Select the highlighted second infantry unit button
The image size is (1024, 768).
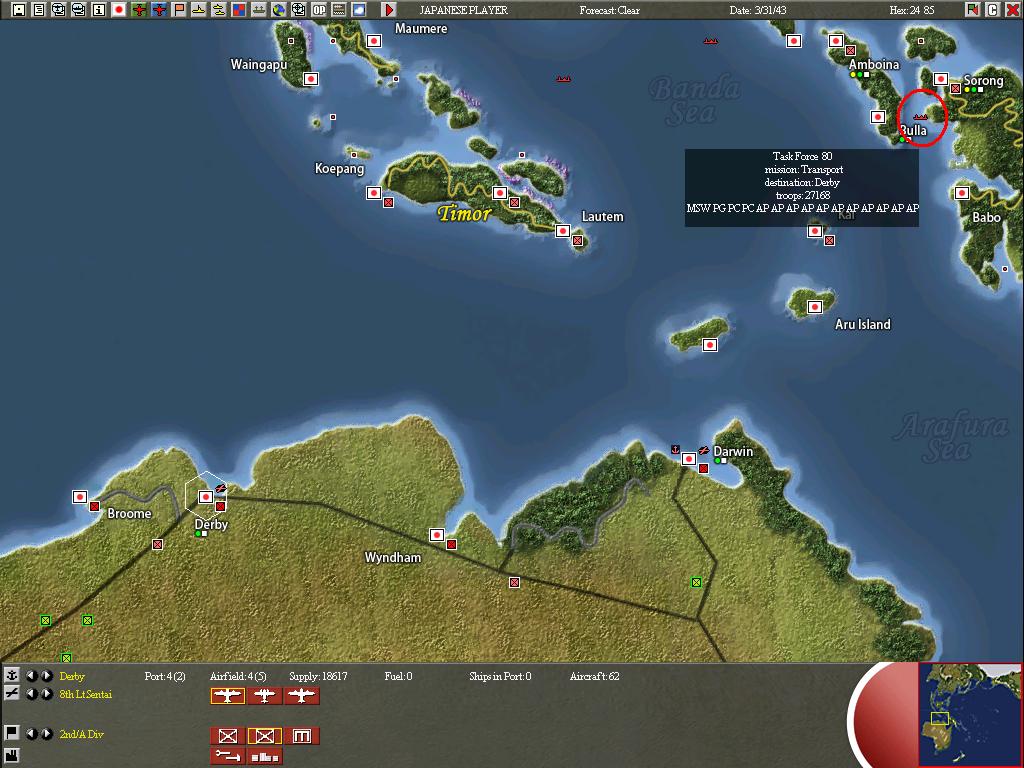click(264, 736)
